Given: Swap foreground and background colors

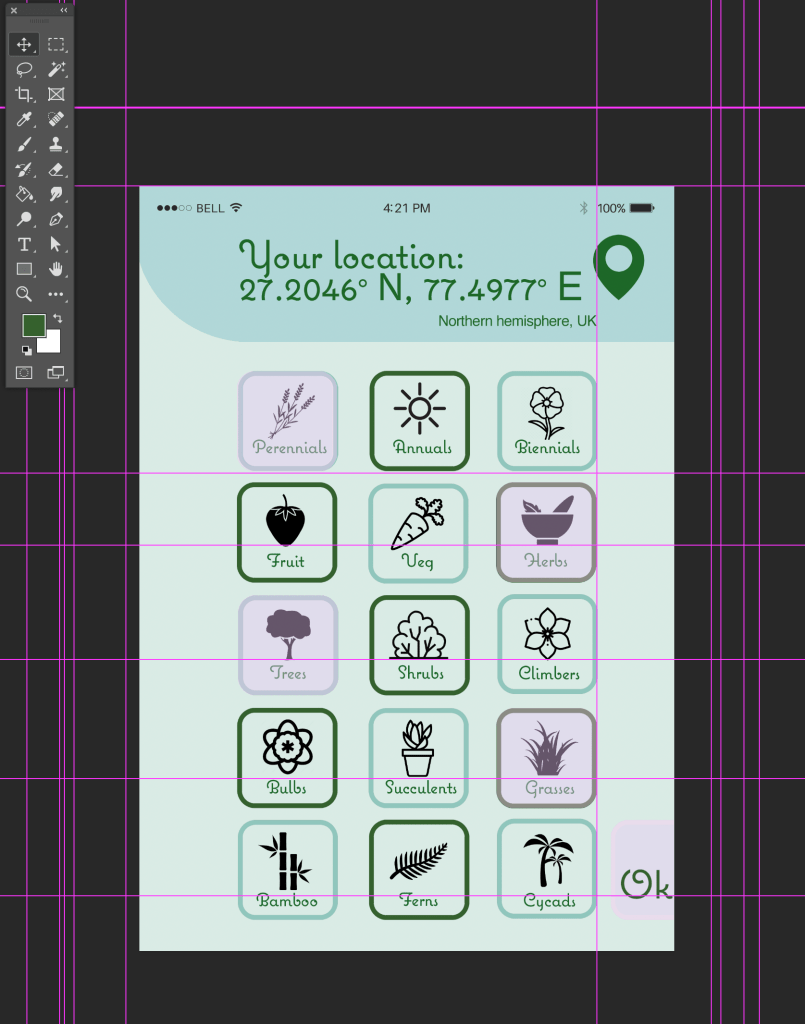Looking at the screenshot, I should tap(57, 319).
